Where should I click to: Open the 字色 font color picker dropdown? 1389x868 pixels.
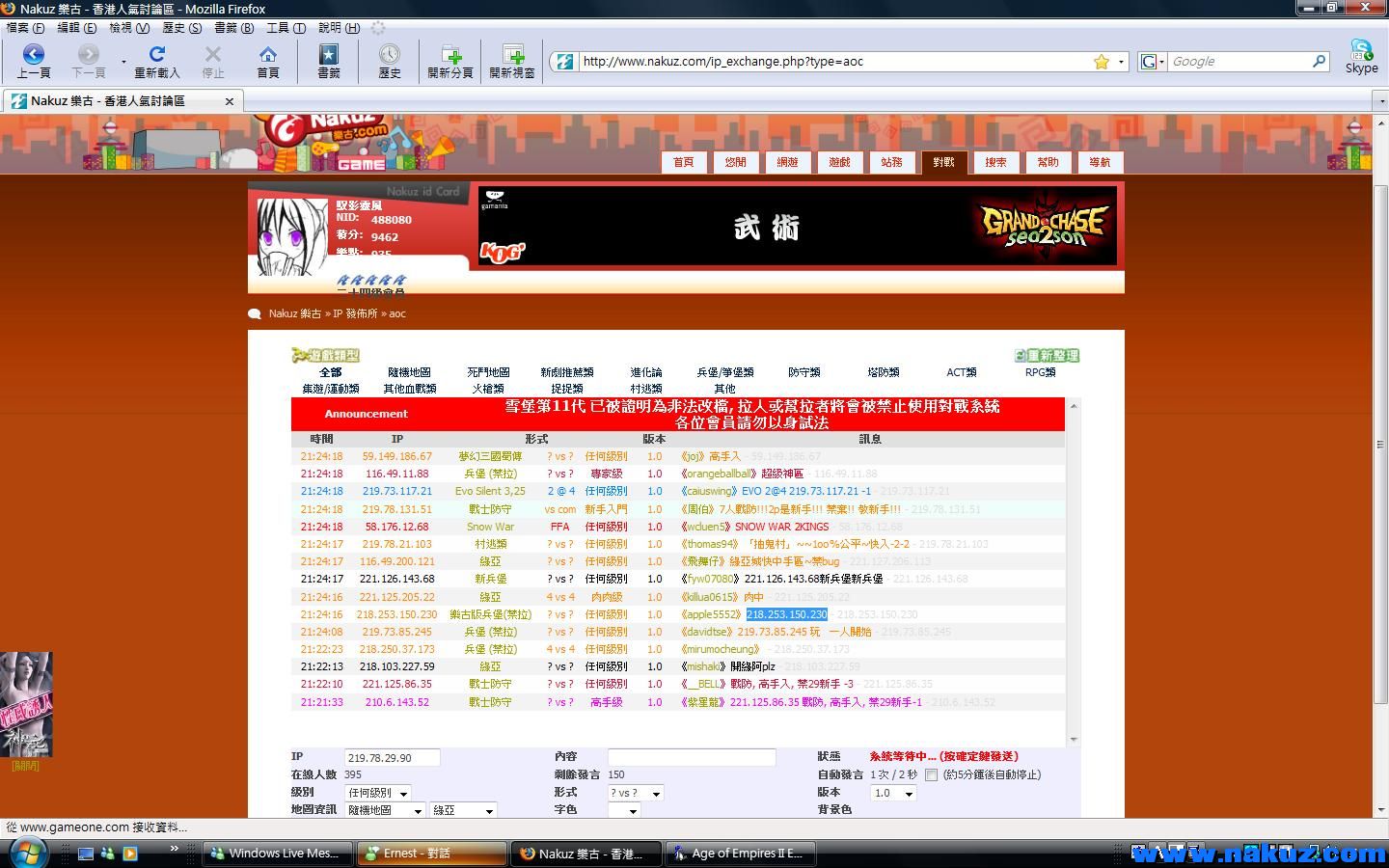point(624,810)
